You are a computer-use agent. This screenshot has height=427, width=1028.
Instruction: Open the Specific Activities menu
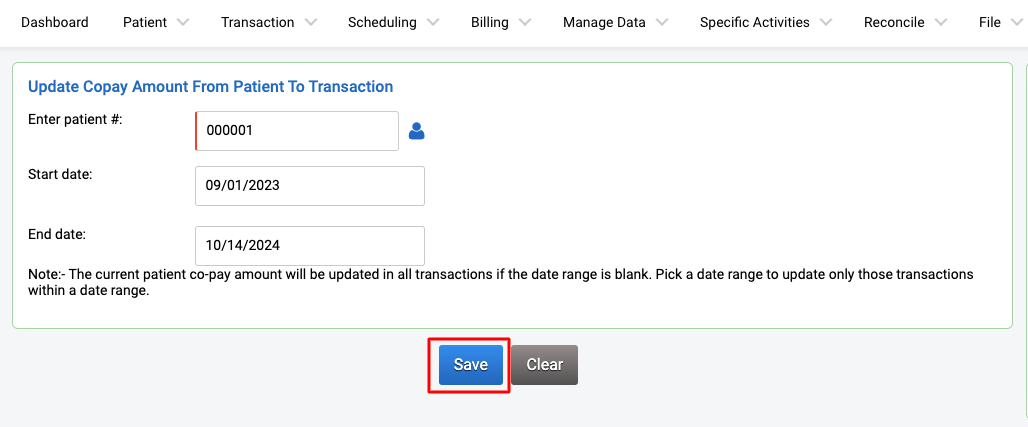point(755,22)
